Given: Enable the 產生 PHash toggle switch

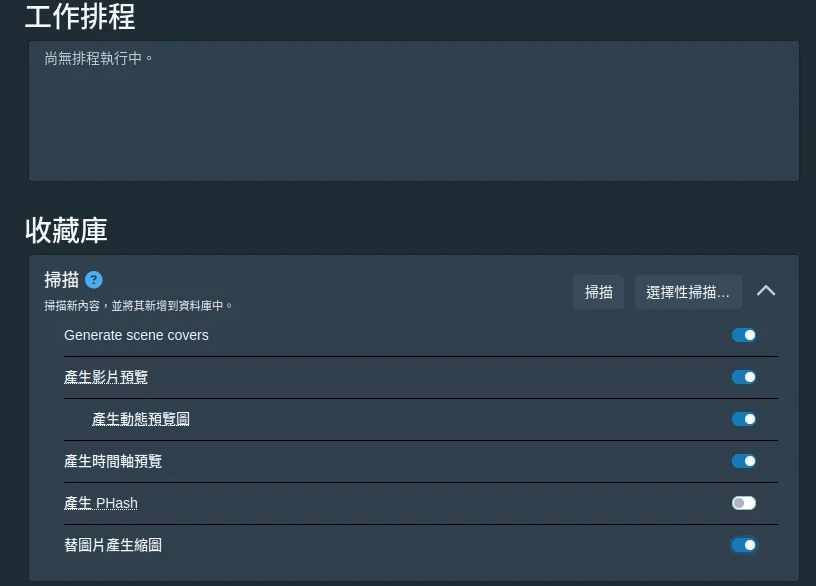Looking at the screenshot, I should point(743,503).
